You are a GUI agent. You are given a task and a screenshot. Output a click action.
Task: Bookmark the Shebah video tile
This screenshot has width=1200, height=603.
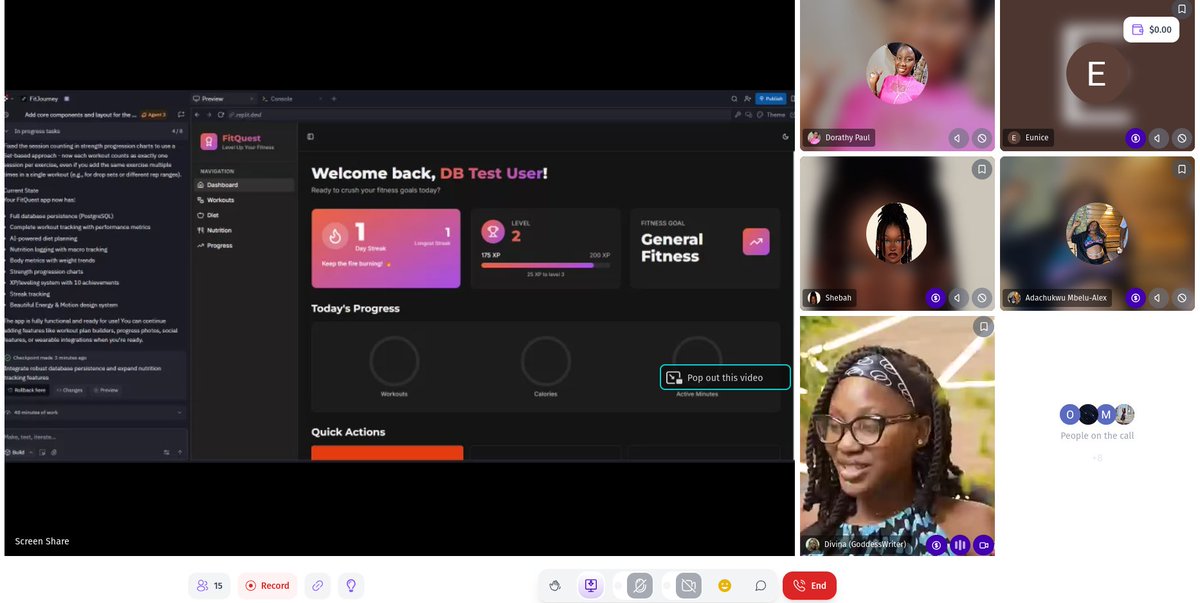[x=983, y=170]
